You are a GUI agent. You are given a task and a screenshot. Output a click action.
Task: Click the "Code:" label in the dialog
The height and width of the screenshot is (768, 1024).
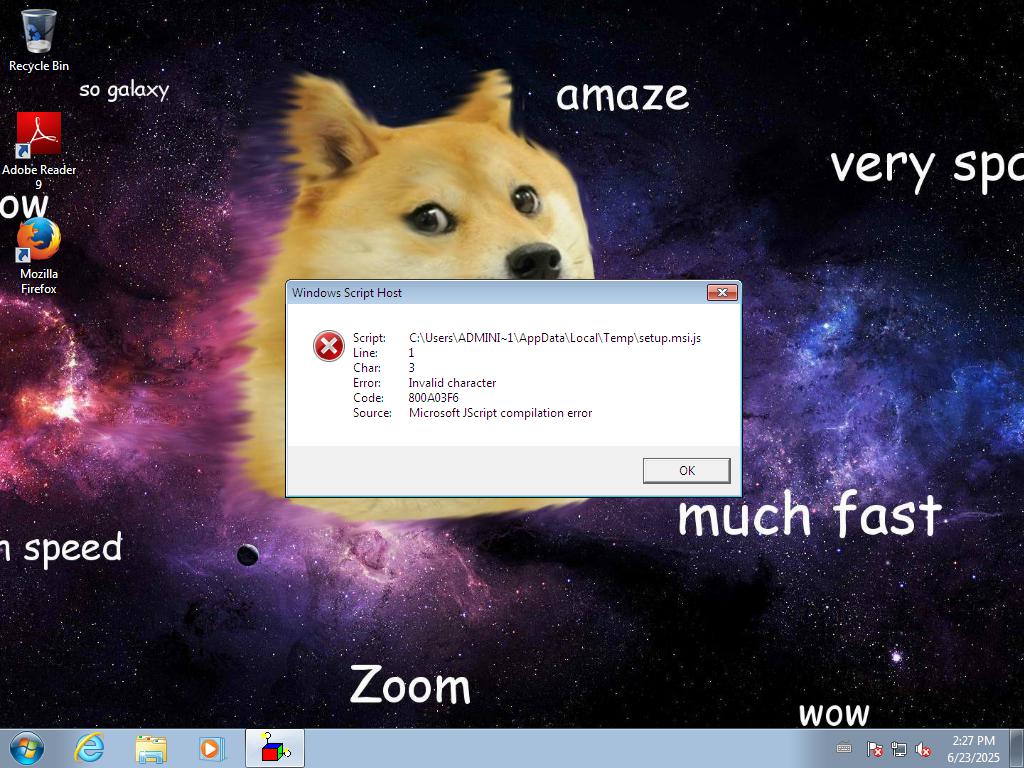pos(368,398)
